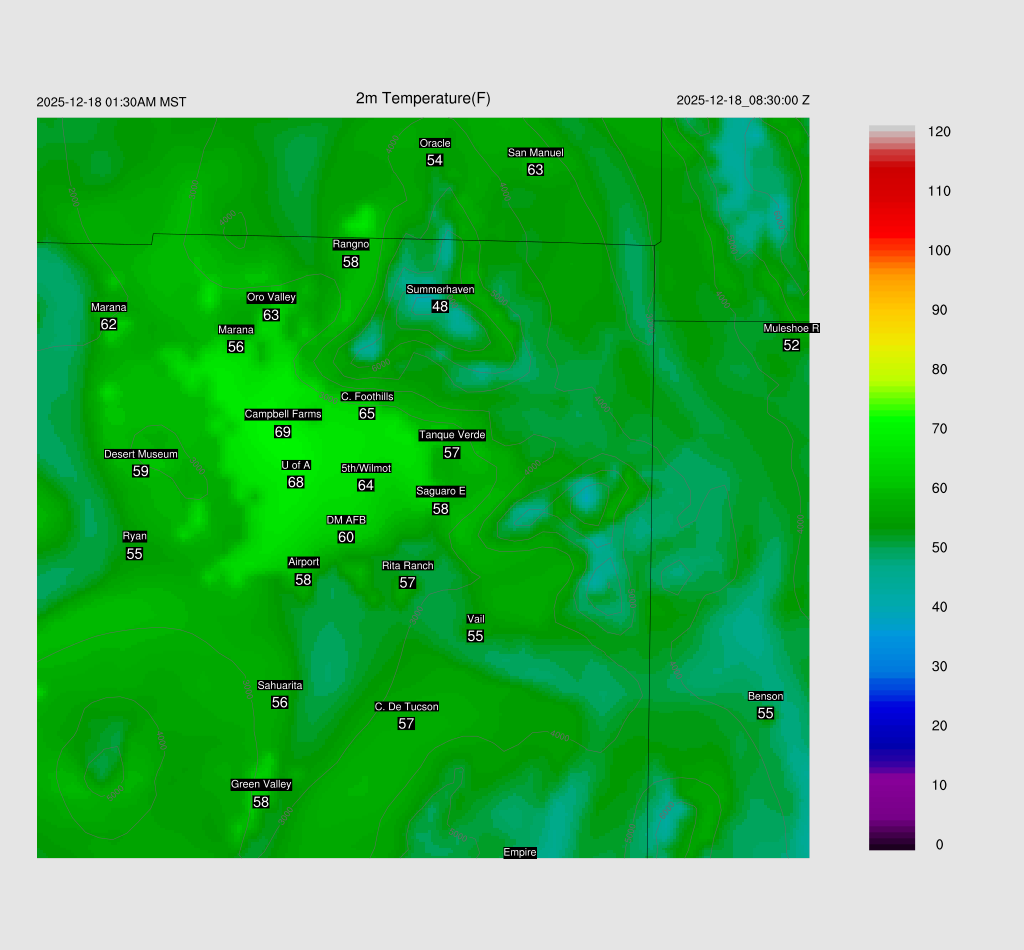Click the 69 temperature value
Image resolution: width=1024 pixels, height=950 pixels.
tap(283, 432)
